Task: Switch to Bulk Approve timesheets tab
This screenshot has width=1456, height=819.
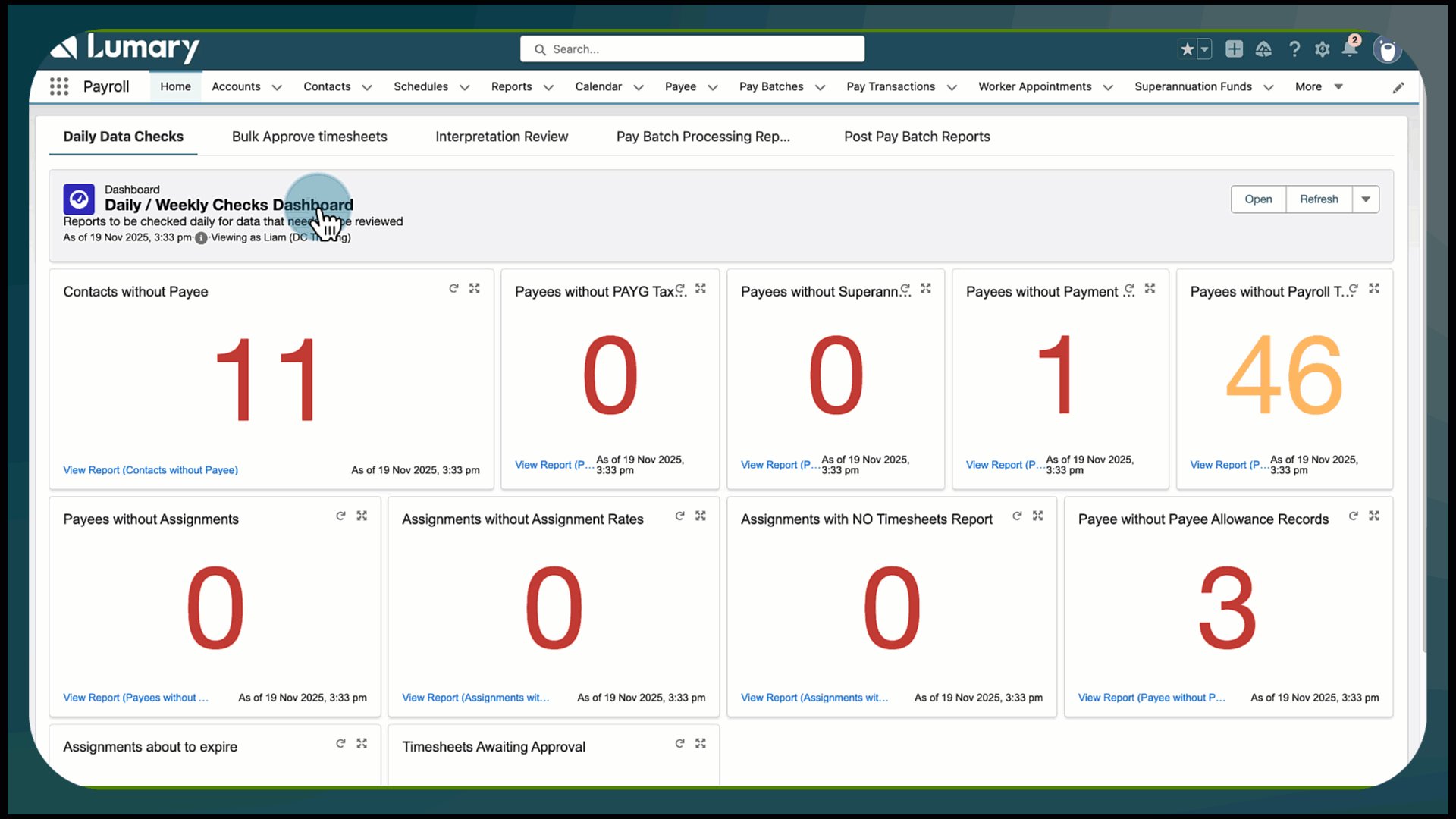Action: (309, 136)
